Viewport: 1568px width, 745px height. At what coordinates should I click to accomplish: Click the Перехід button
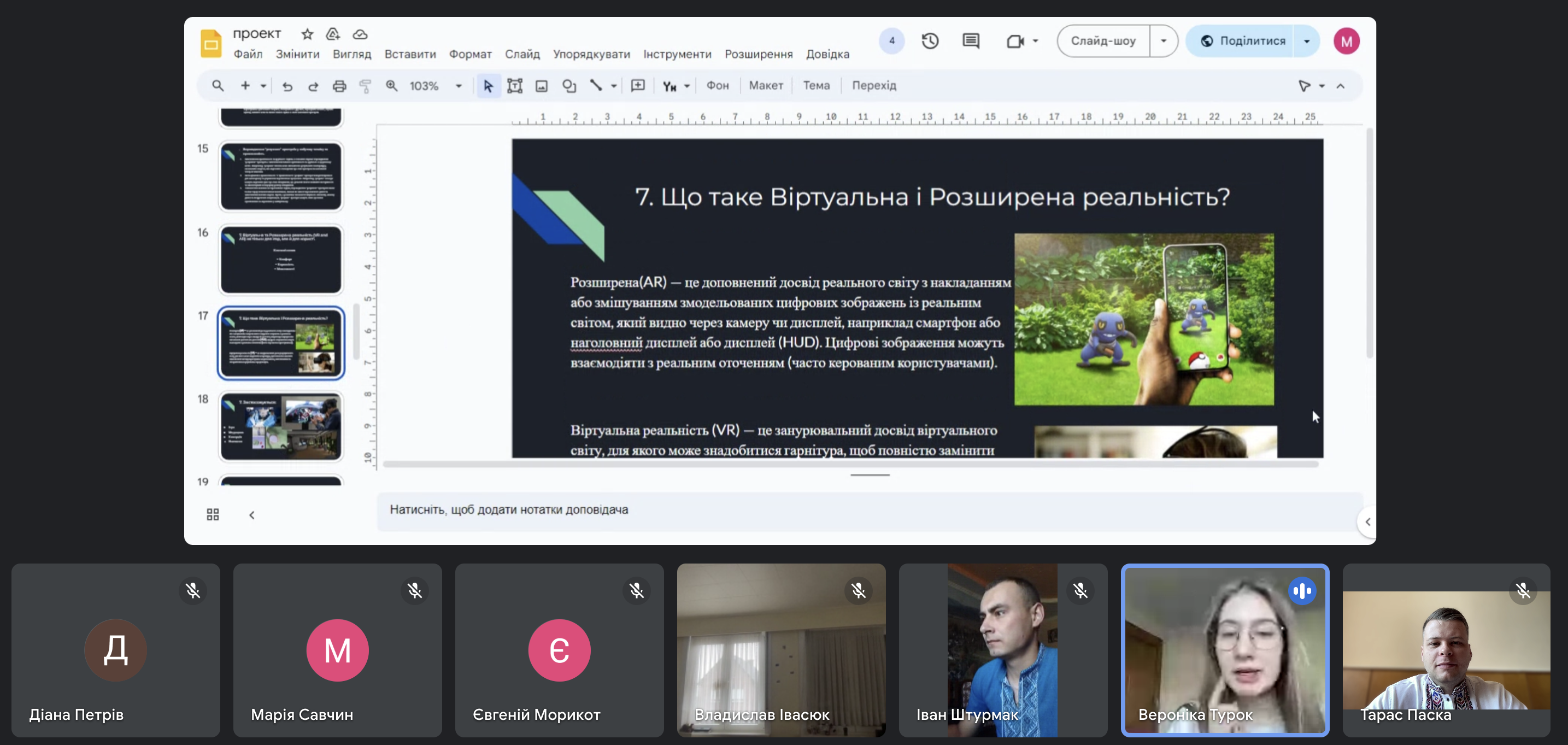click(x=873, y=86)
